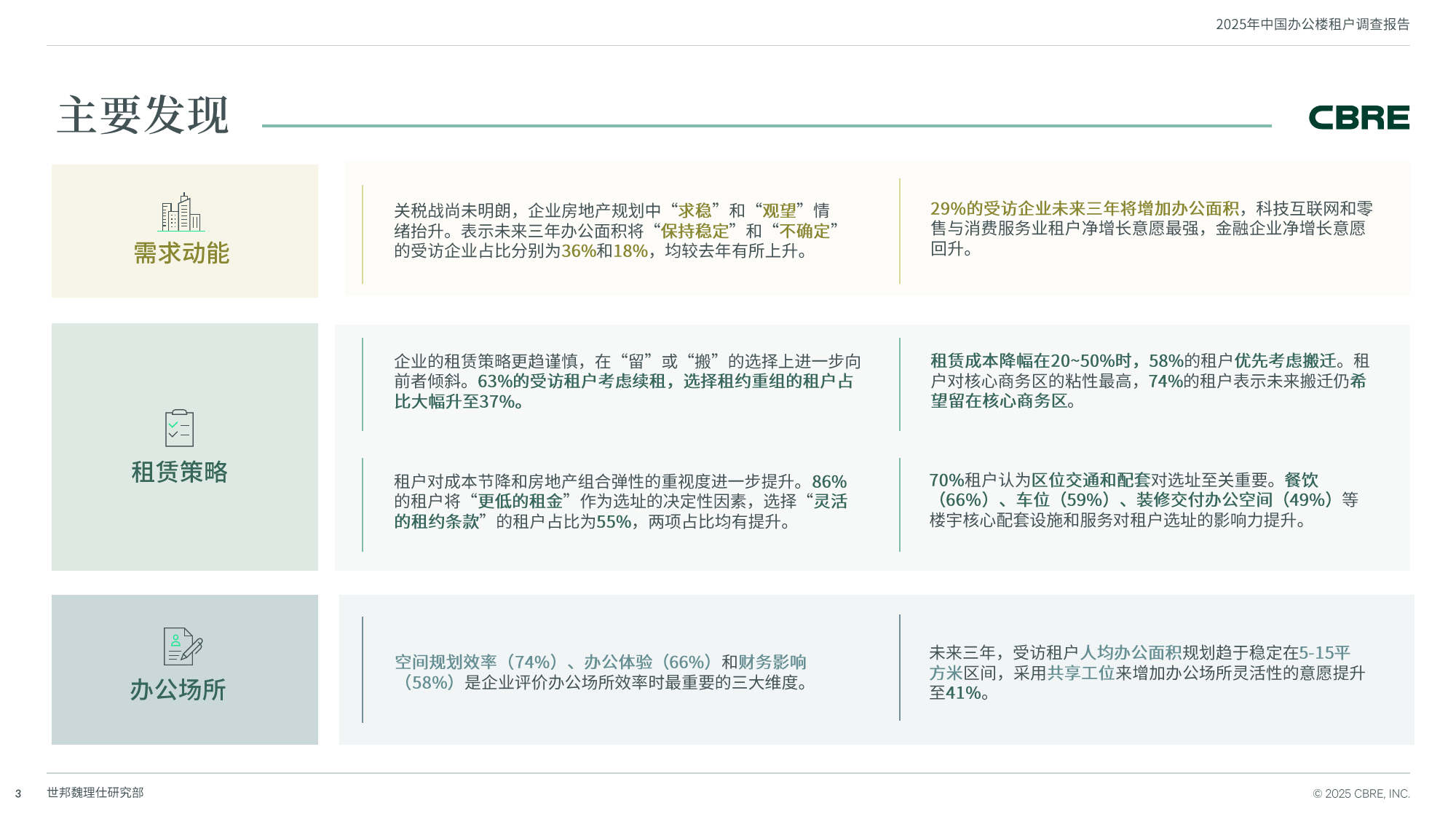
Task: Click the 86% figure in cost-saving paragraph
Action: [829, 482]
